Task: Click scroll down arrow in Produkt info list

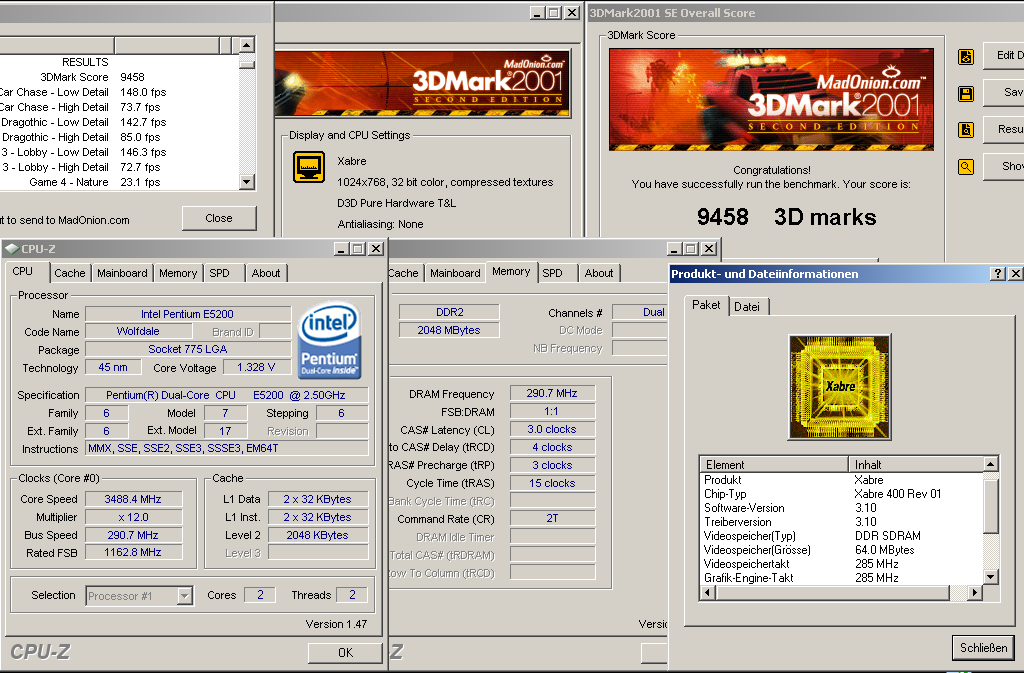Action: point(991,576)
